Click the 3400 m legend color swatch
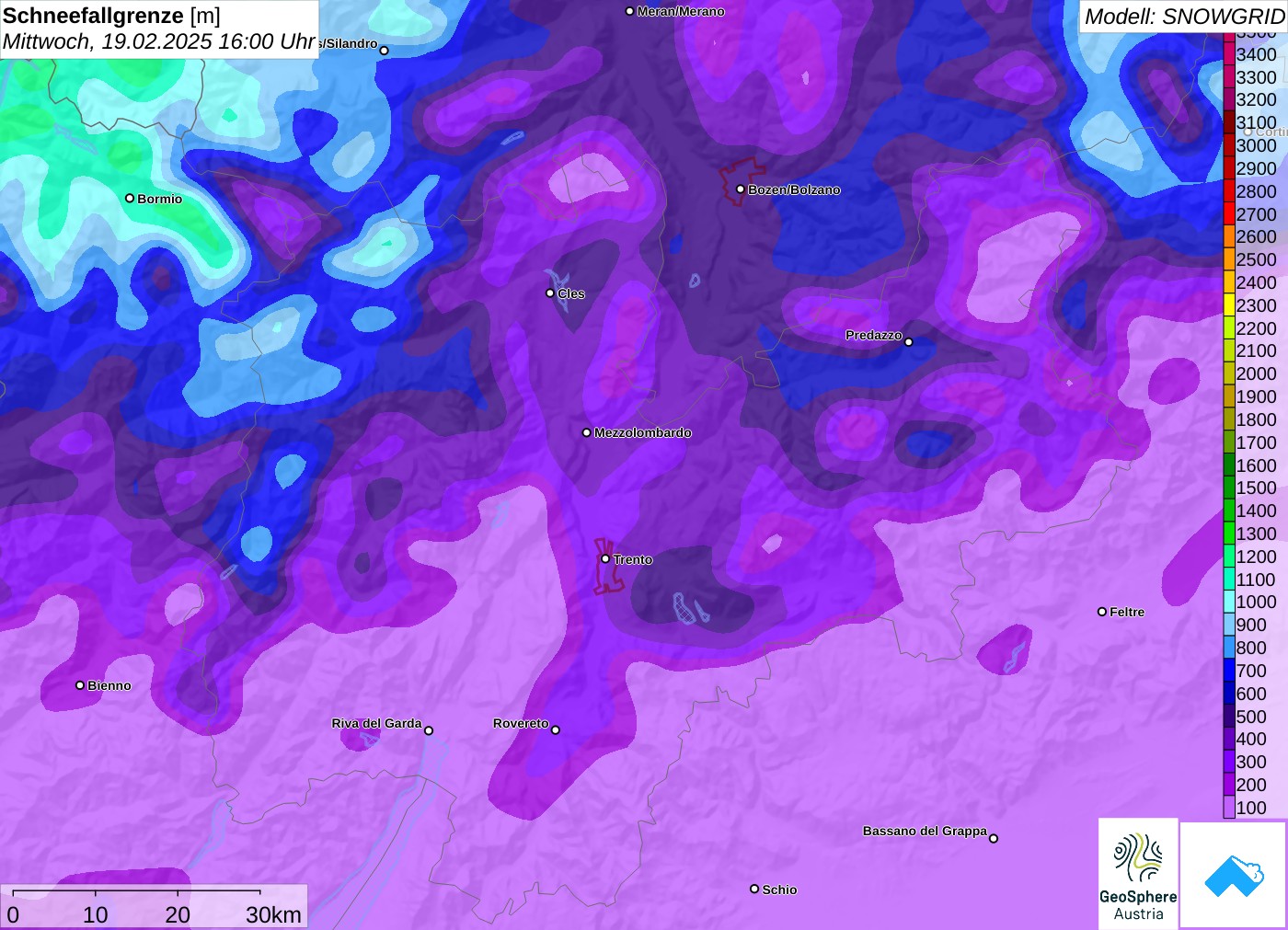1288x930 pixels. (x=1229, y=54)
